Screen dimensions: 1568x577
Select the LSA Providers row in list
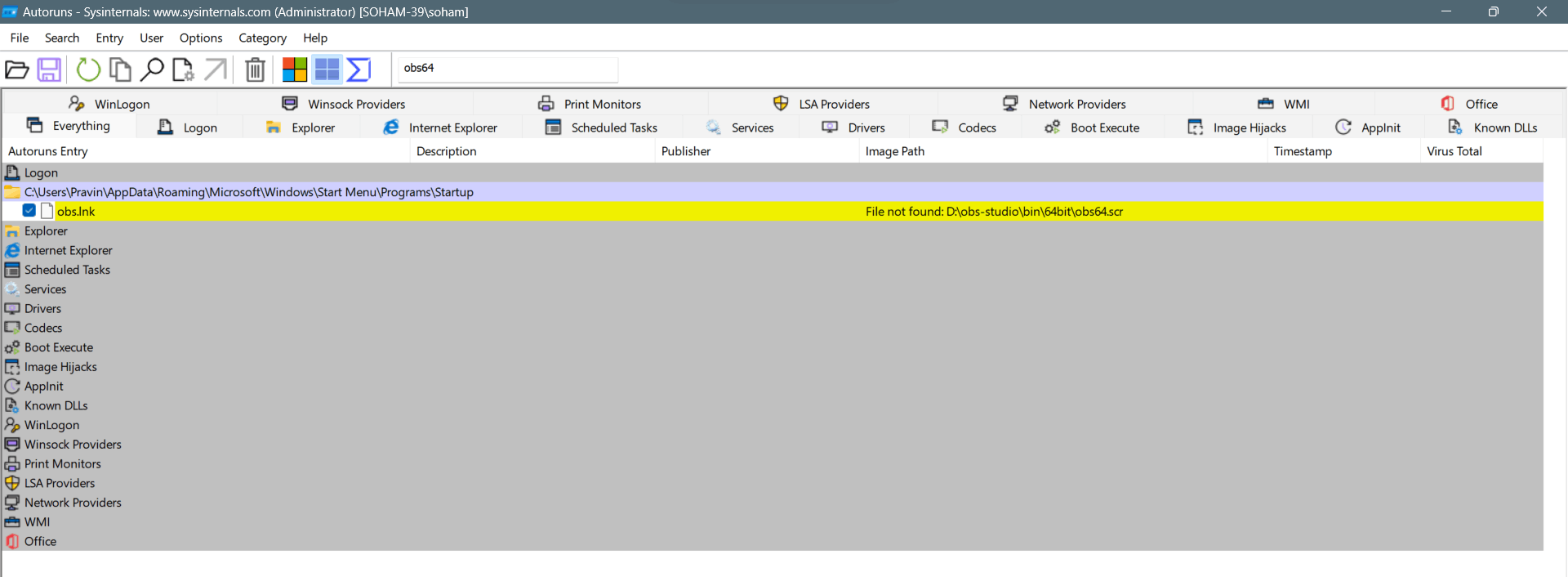[773, 483]
